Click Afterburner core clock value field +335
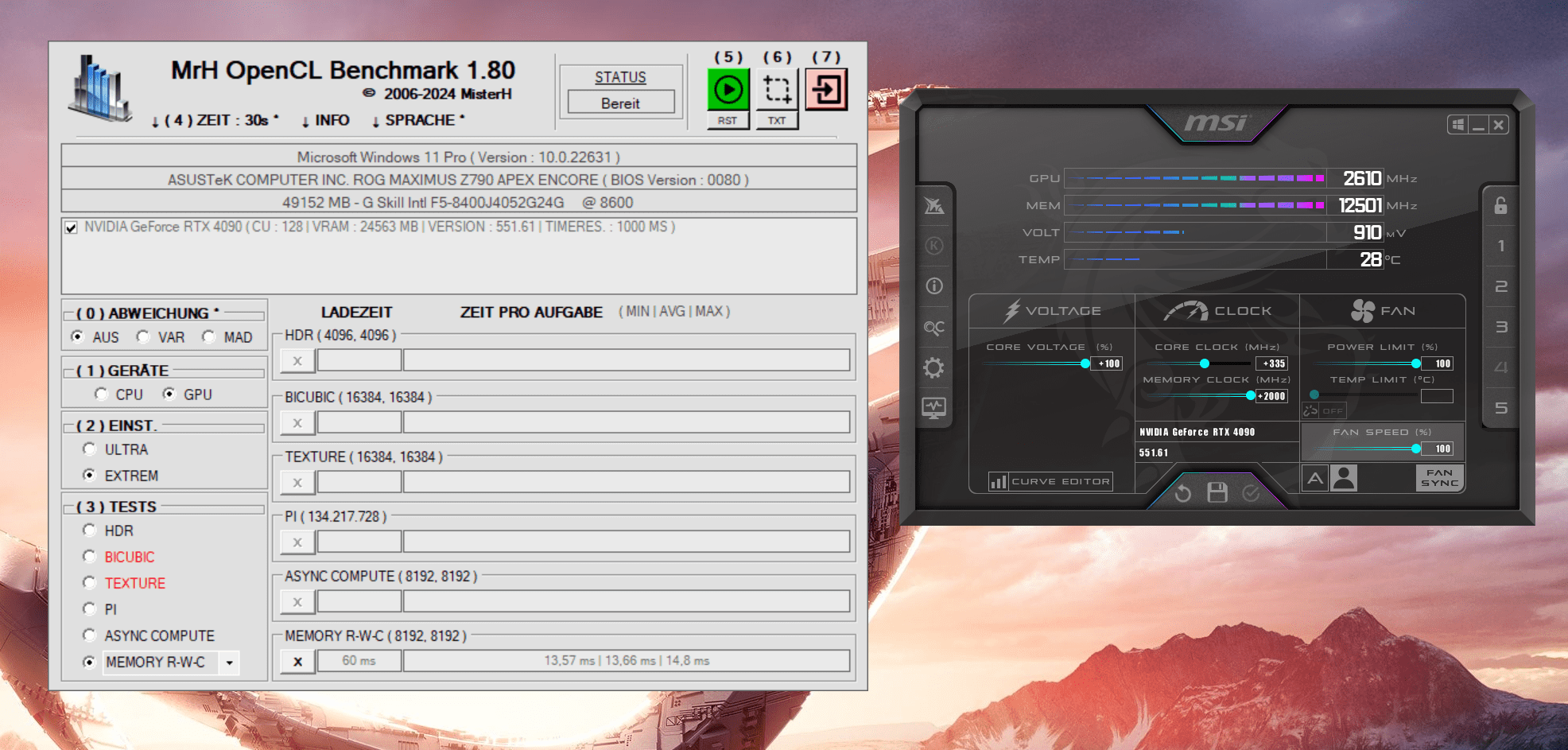The image size is (1568, 750). pyautogui.click(x=1272, y=363)
